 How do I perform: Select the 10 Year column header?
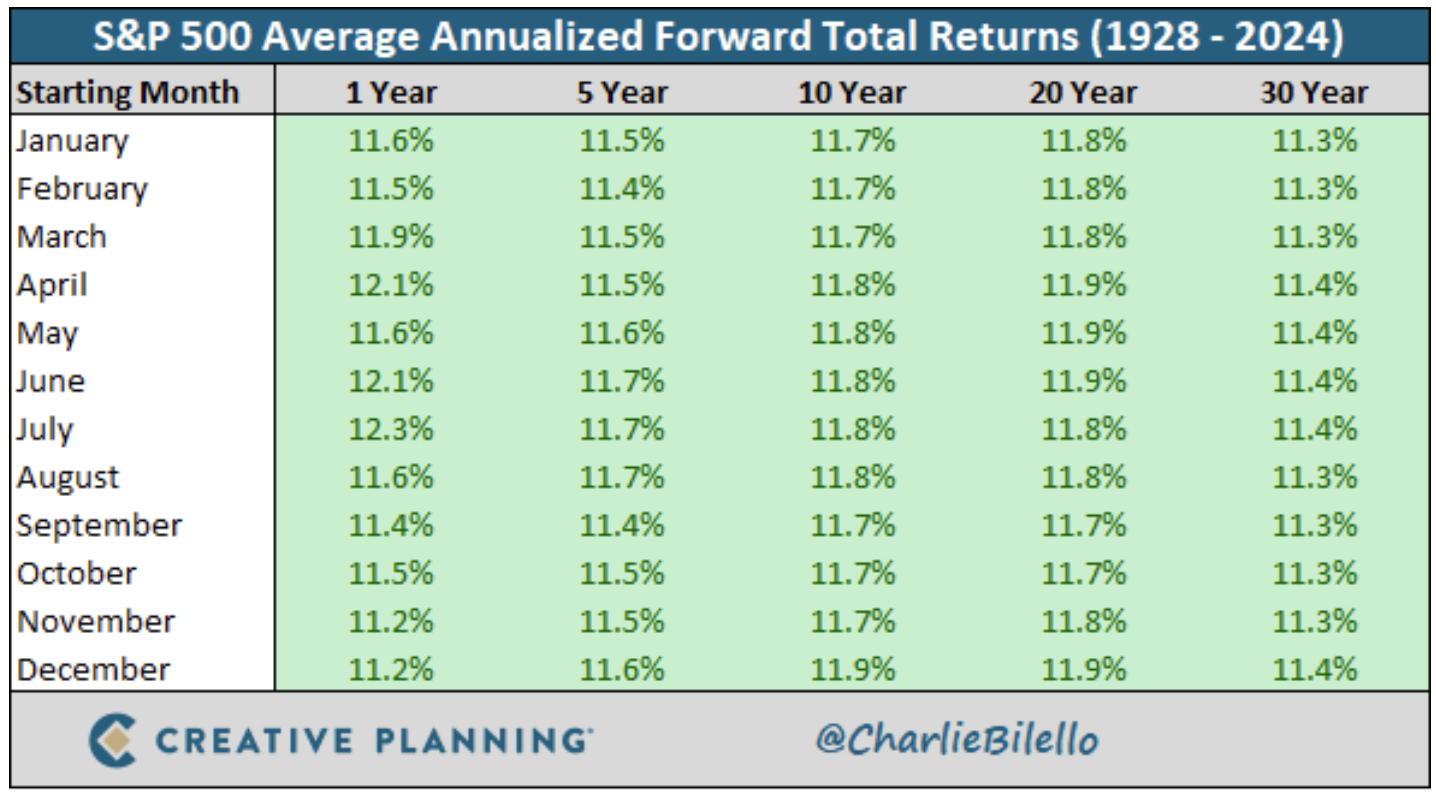[x=852, y=93]
